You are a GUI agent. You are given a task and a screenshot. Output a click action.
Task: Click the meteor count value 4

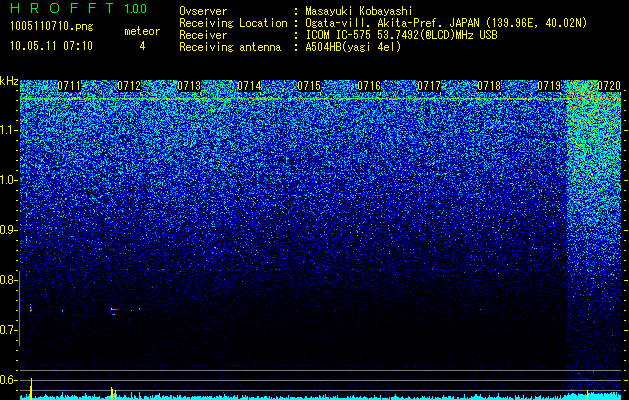[142, 46]
